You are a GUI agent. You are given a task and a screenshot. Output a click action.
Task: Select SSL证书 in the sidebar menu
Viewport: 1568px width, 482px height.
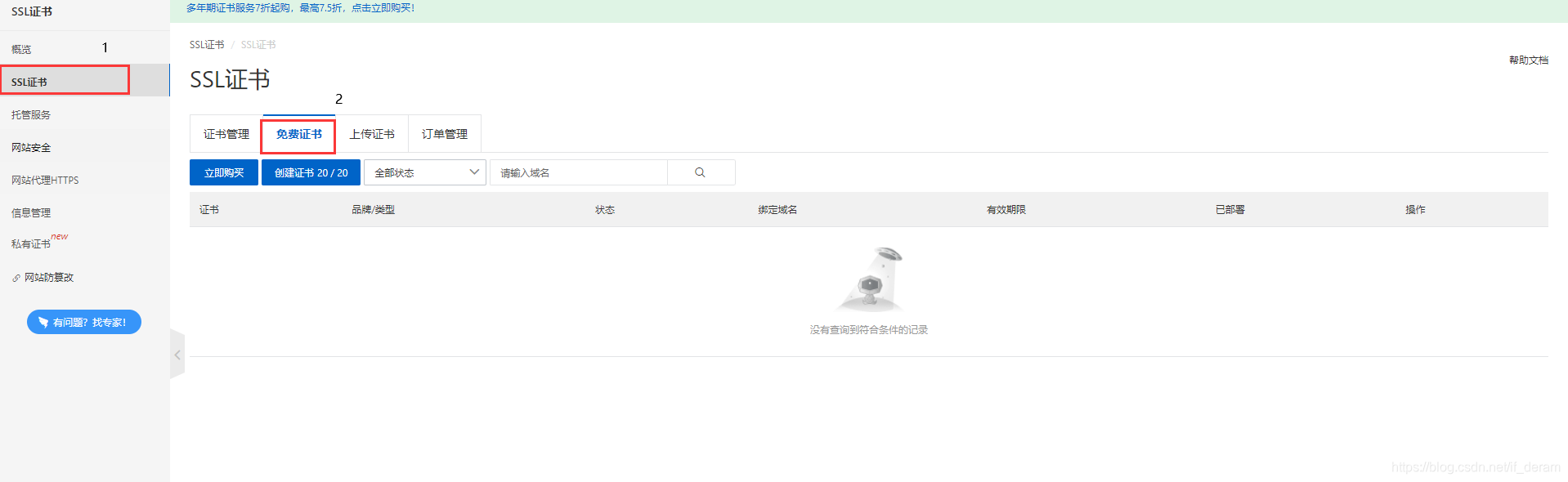(85, 81)
